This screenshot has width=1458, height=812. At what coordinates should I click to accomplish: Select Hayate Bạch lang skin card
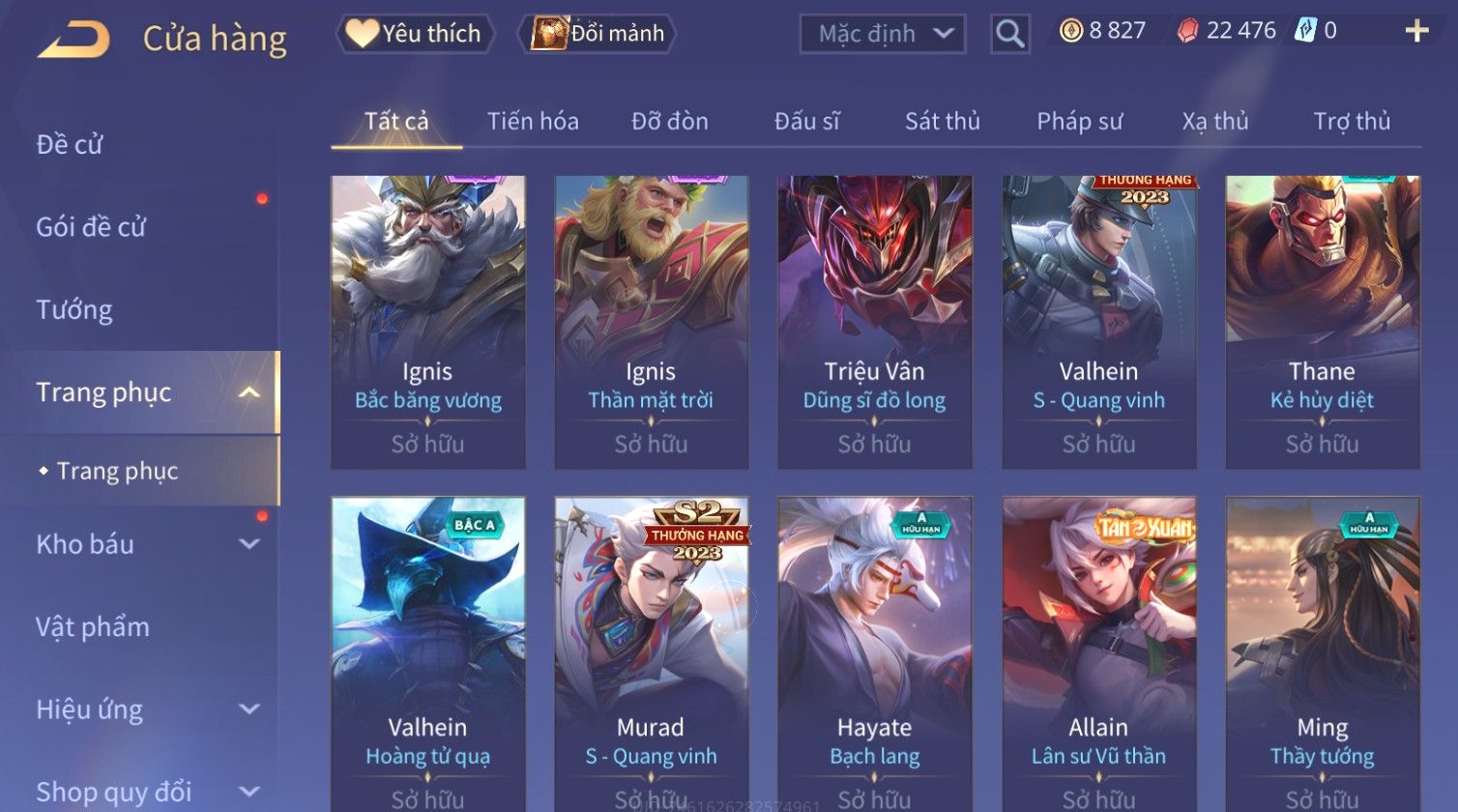pyautogui.click(x=874, y=653)
